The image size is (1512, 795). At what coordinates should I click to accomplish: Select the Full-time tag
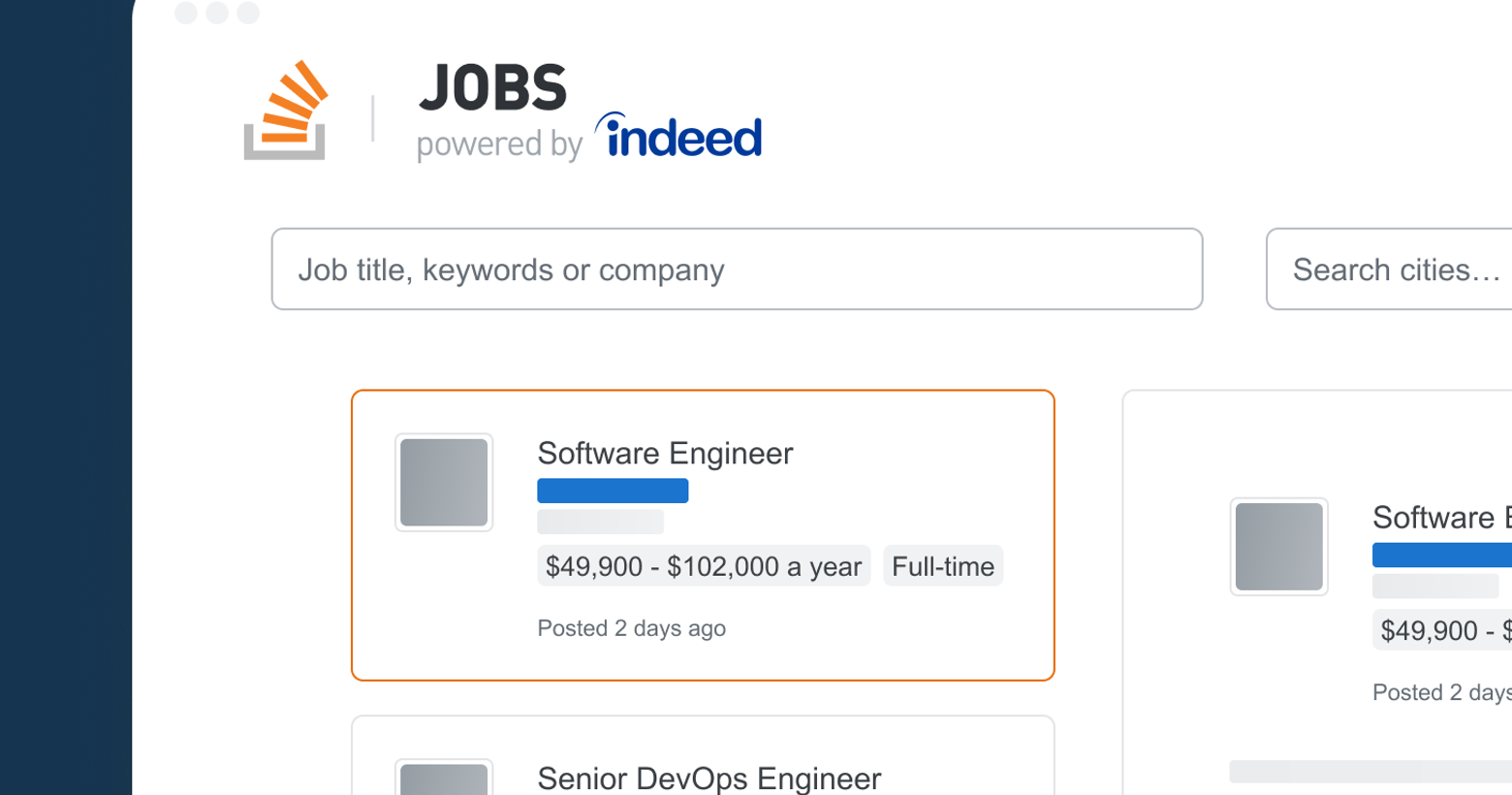tap(942, 566)
